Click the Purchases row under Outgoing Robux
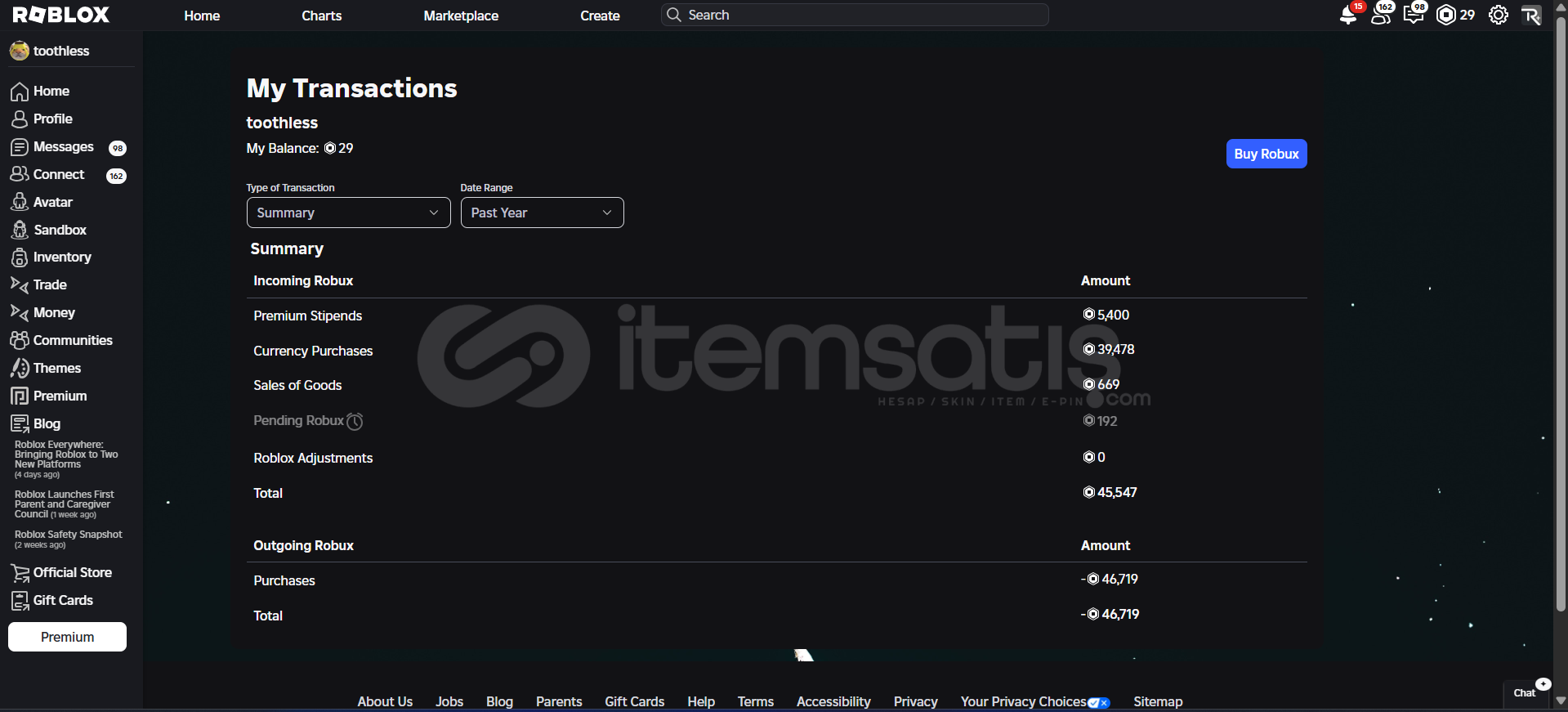 pos(284,580)
